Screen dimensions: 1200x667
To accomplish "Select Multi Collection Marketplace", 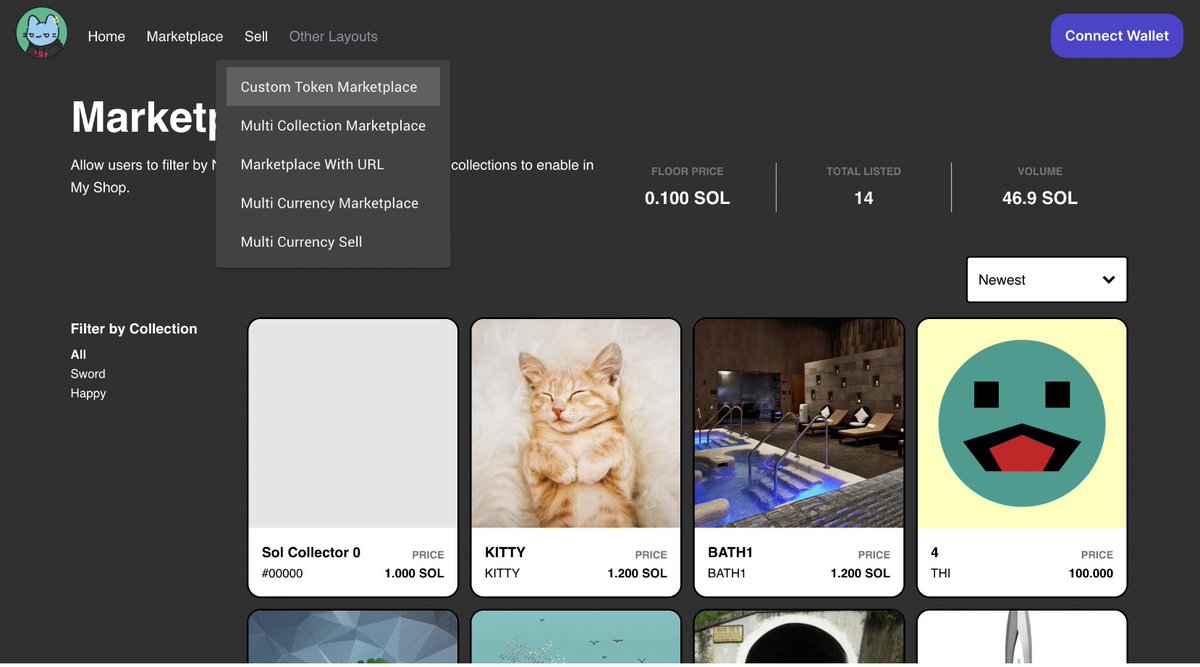I will 333,125.
